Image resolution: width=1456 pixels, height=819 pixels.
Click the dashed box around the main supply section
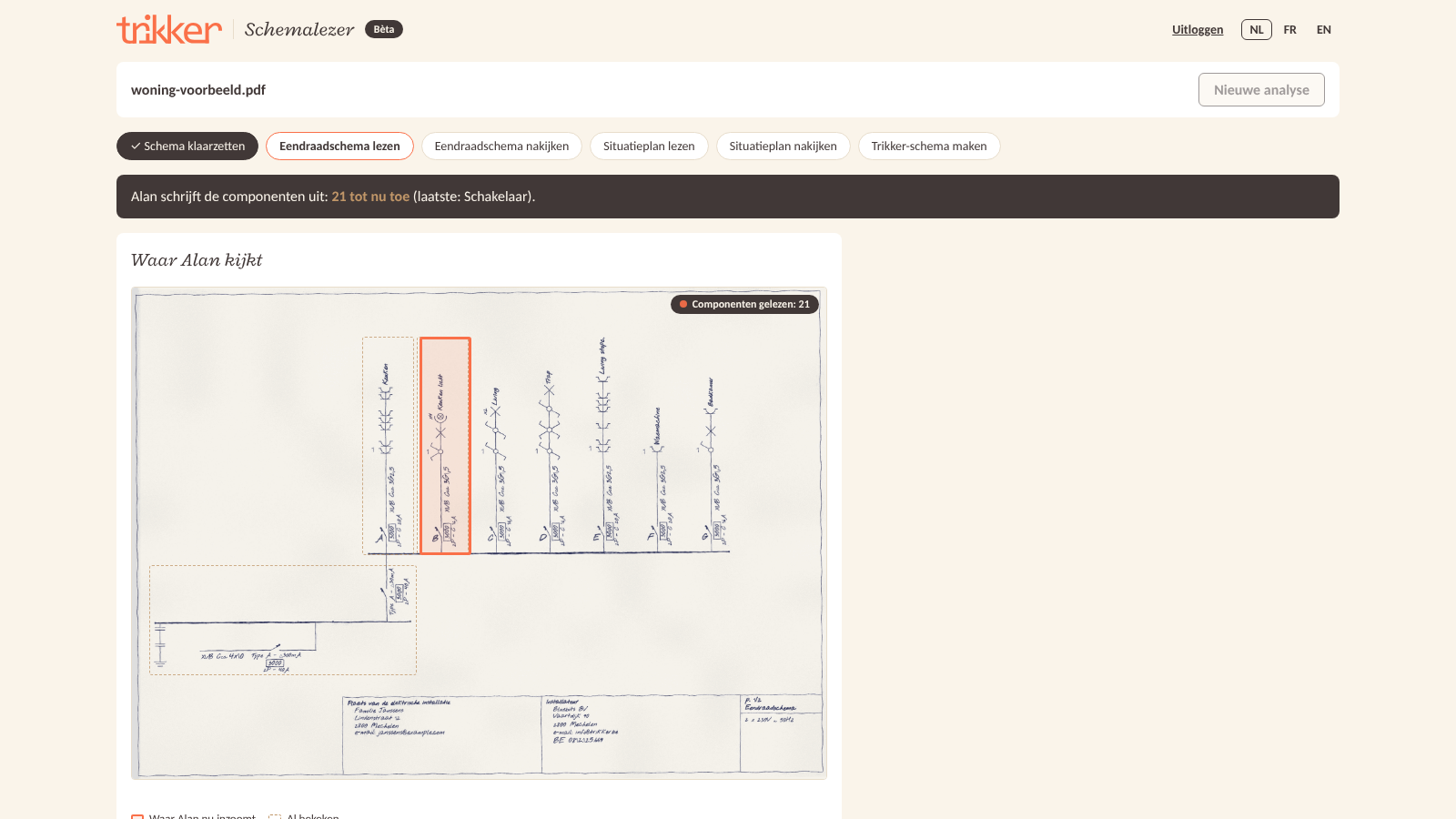coord(283,620)
